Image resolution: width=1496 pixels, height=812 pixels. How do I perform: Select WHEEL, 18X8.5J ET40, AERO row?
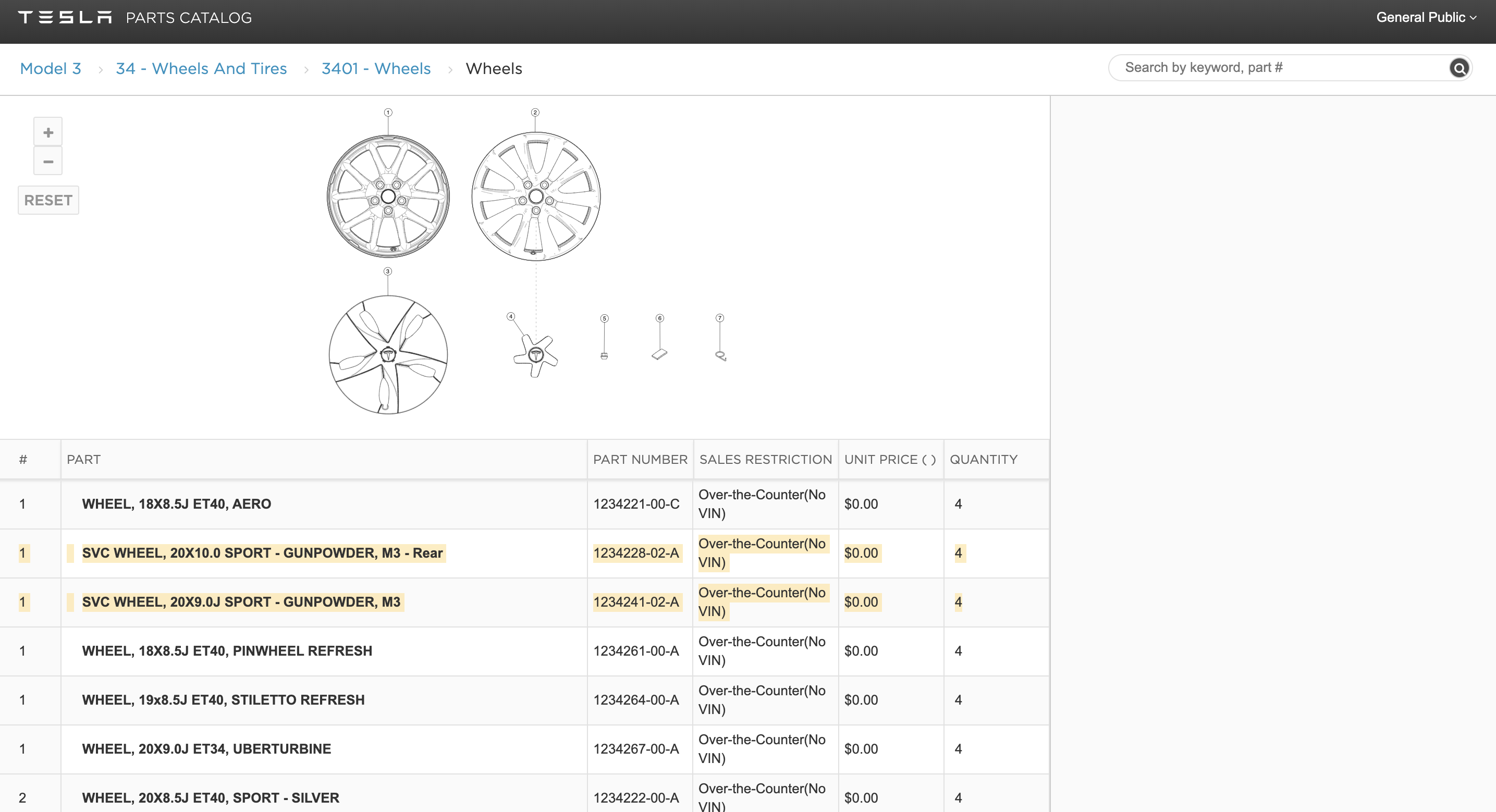524,504
